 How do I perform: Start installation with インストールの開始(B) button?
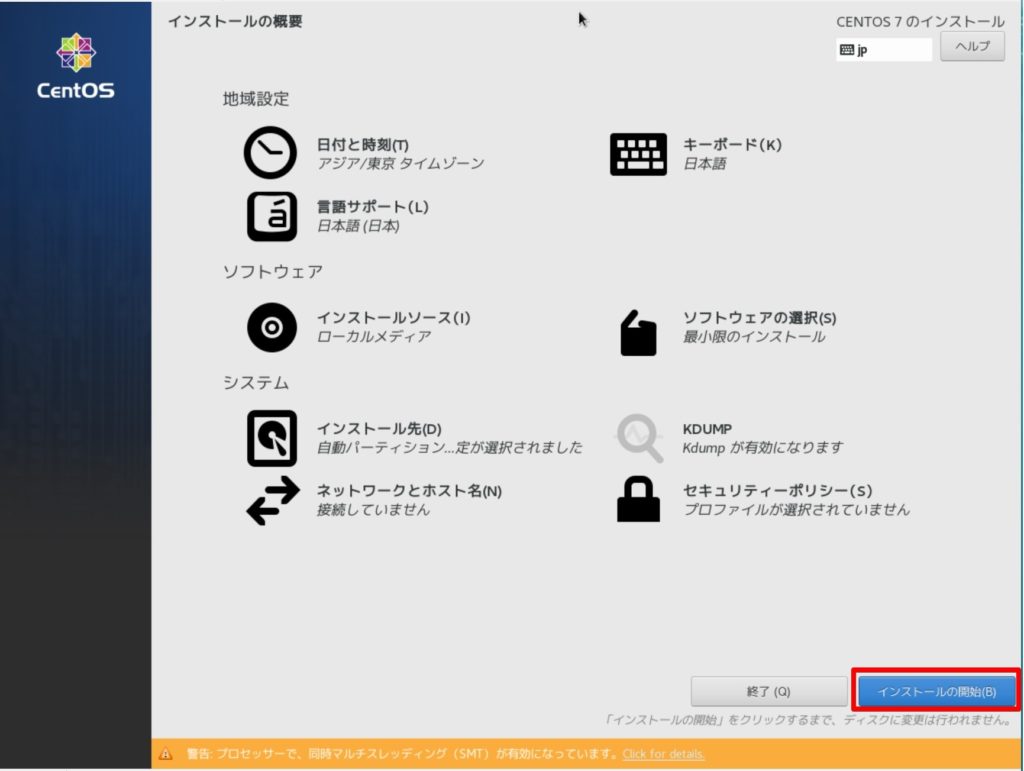pos(936,691)
